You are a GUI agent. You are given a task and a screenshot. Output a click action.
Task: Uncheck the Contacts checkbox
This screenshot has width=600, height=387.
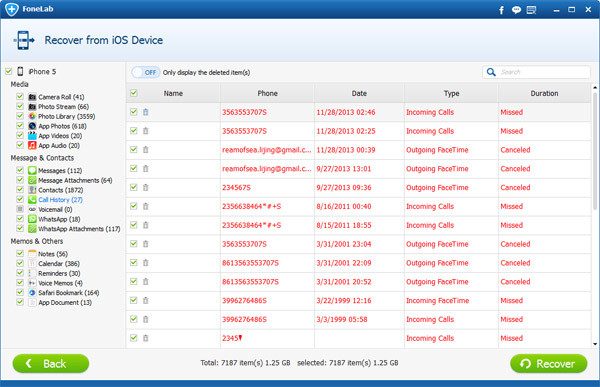(20, 189)
